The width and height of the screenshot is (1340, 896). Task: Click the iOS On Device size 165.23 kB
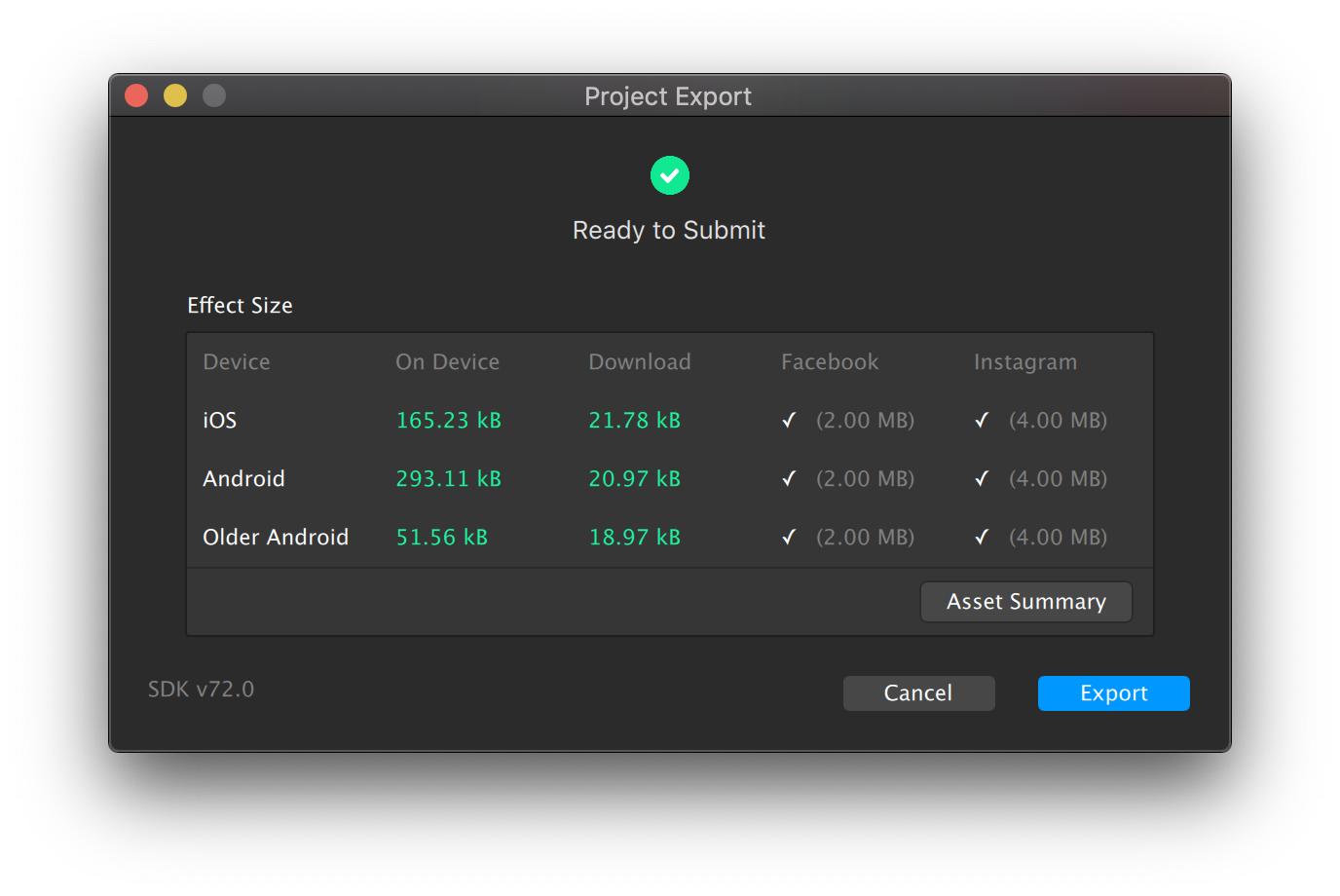click(x=448, y=420)
